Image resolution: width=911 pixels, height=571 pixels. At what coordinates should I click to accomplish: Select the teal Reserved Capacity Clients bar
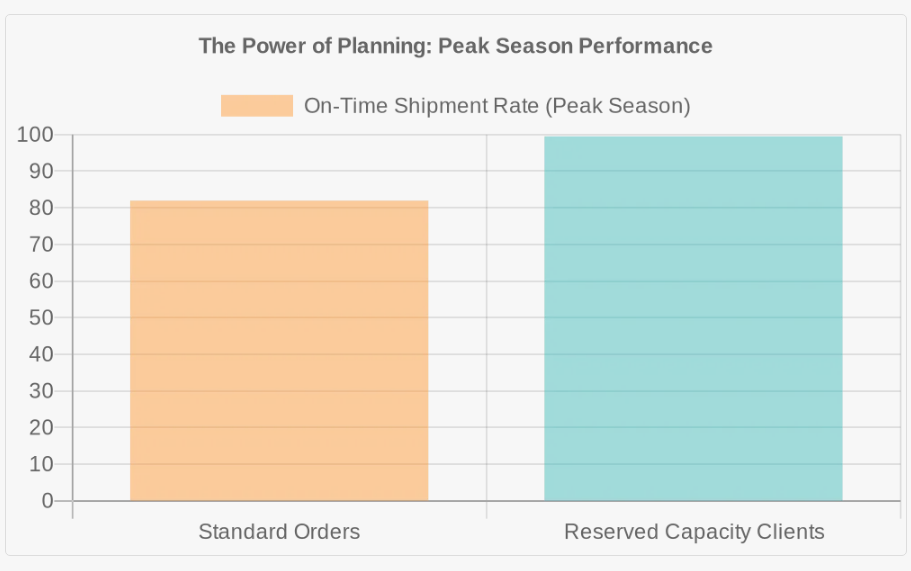coord(693,318)
